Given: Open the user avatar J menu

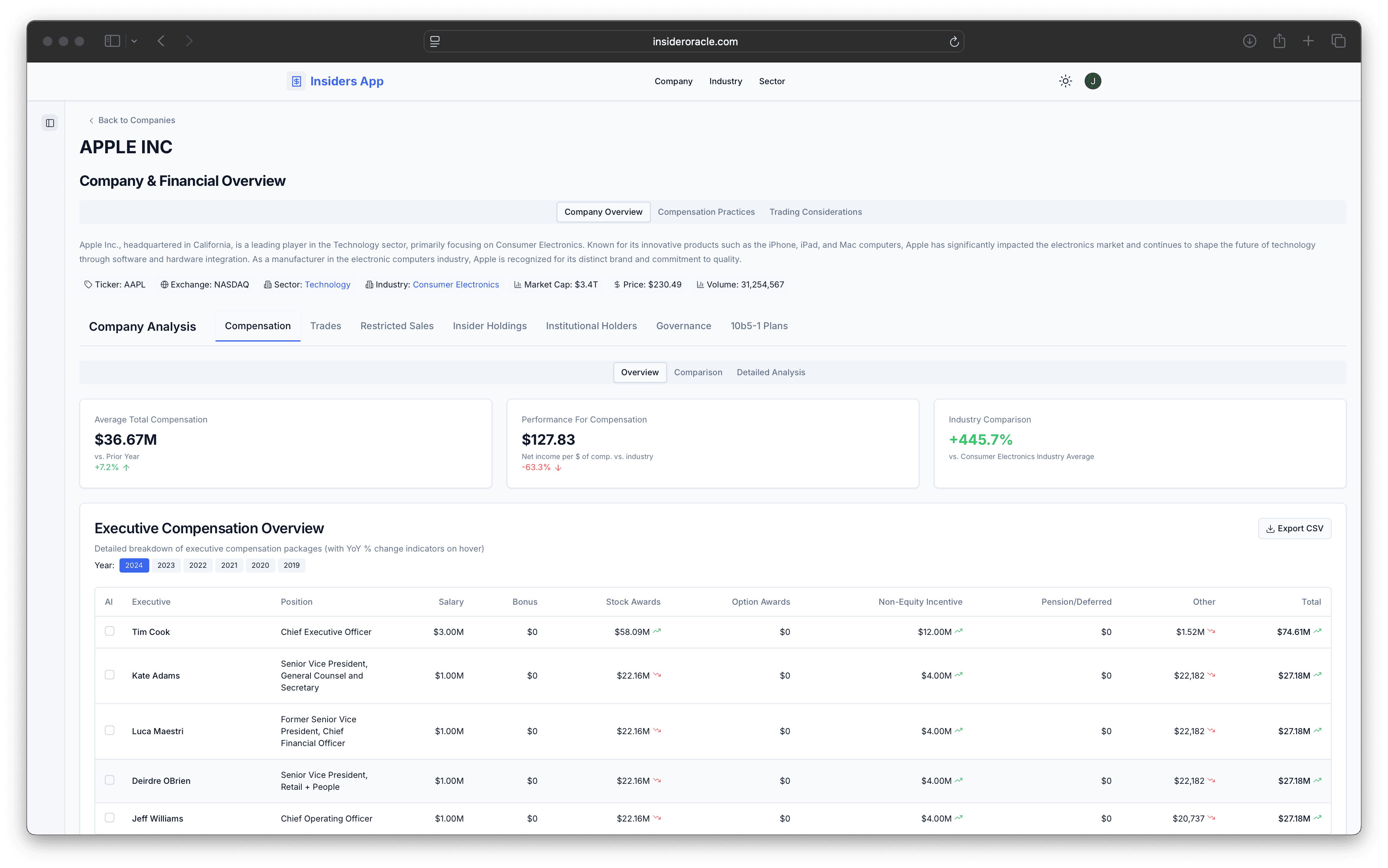Looking at the screenshot, I should pos(1092,81).
